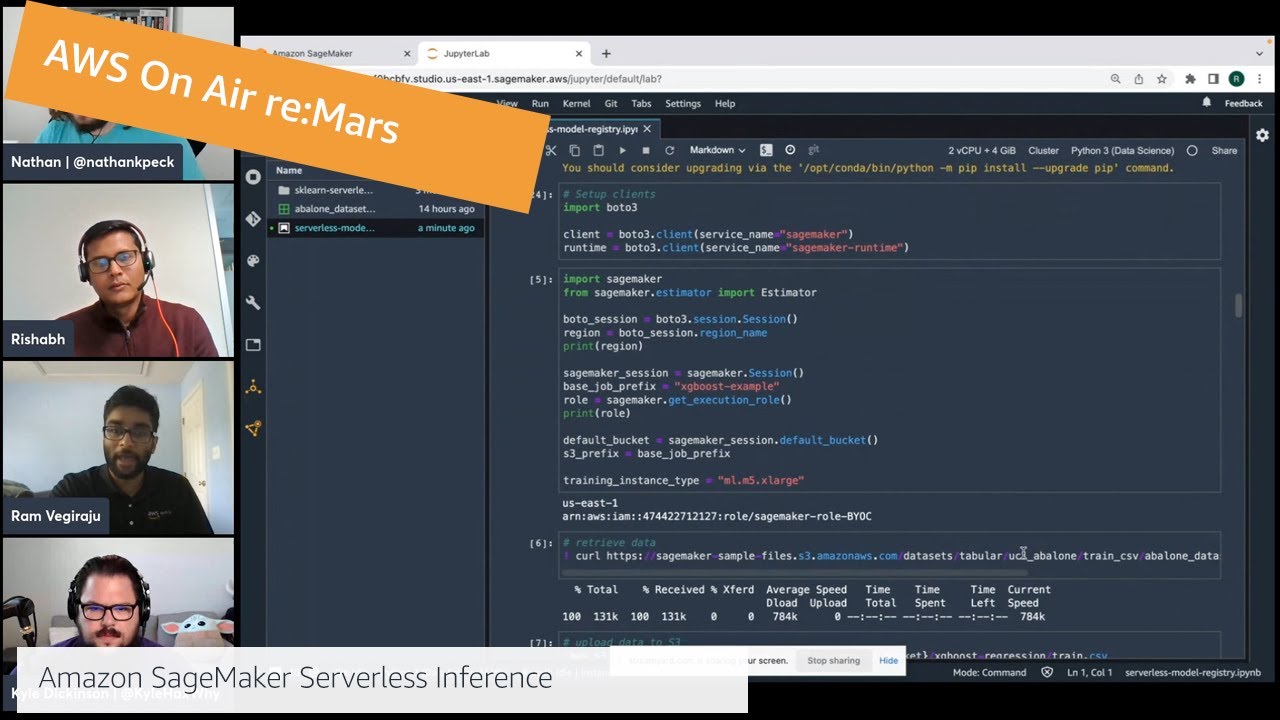Interrupt the kernel with the stop button
This screenshot has height=720, width=1280.
pyautogui.click(x=646, y=150)
